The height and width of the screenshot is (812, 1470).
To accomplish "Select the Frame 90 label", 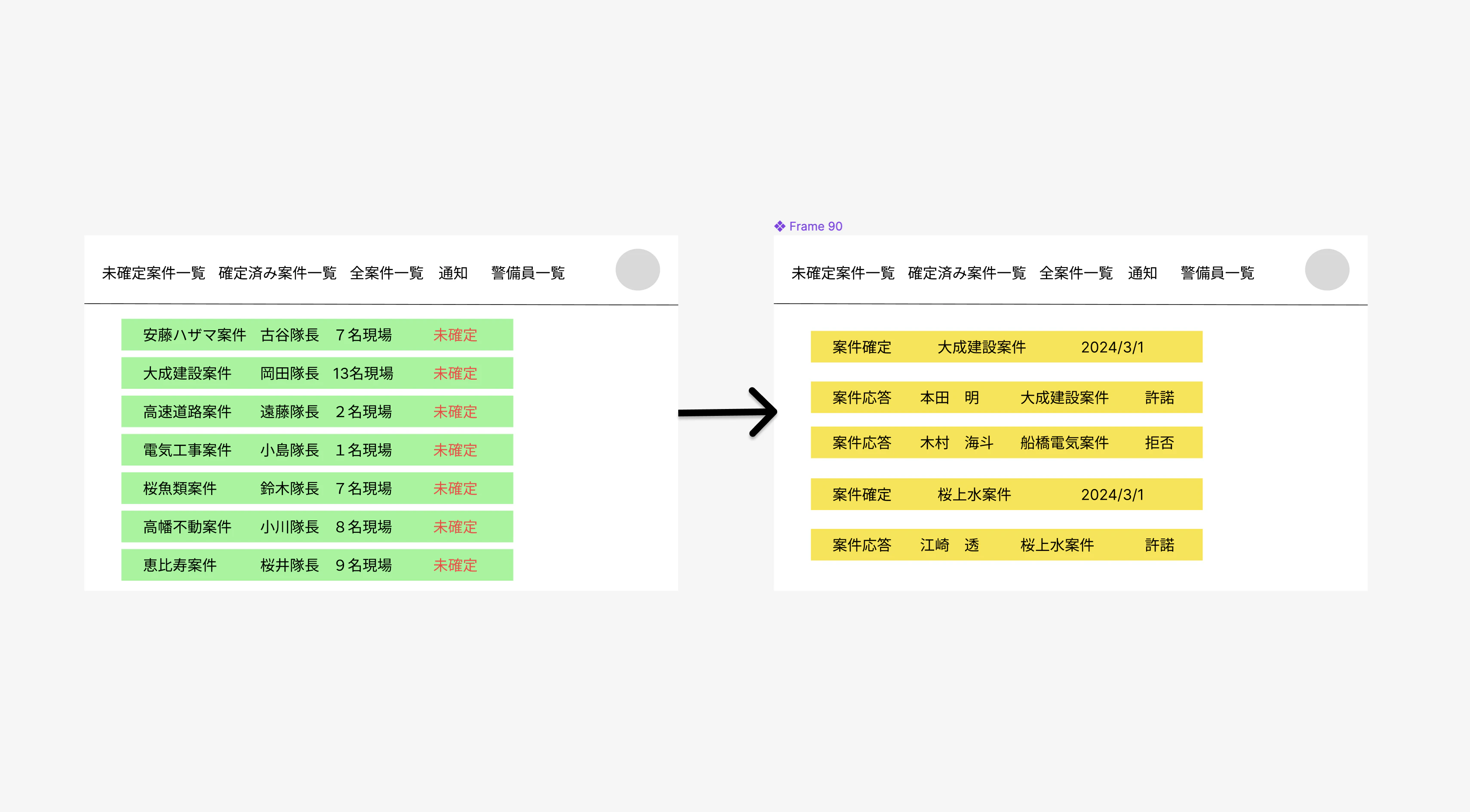I will pyautogui.click(x=808, y=227).
